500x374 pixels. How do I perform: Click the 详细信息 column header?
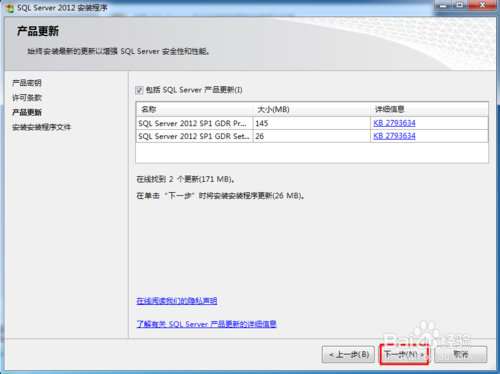click(x=429, y=109)
